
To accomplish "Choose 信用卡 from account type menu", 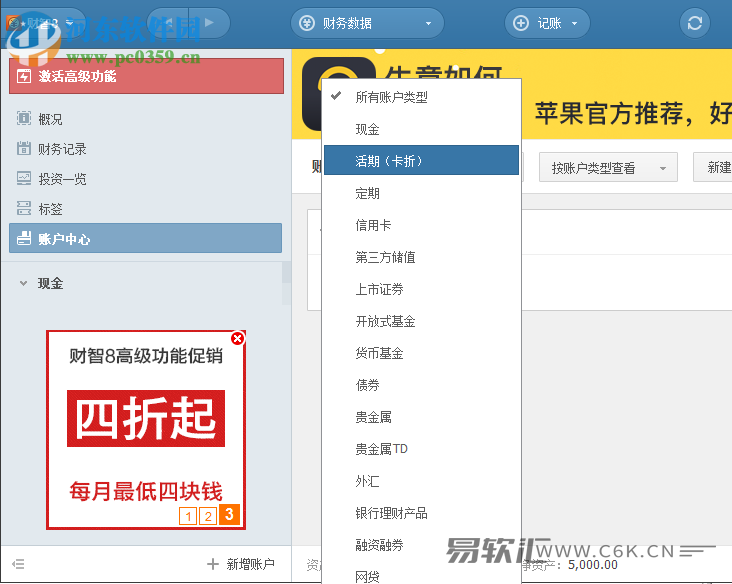I will pos(373,225).
